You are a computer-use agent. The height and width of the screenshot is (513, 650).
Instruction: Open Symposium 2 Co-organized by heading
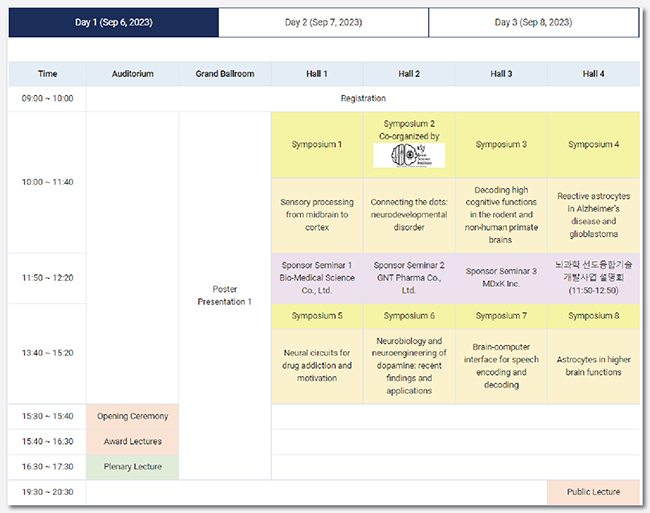coord(409,130)
